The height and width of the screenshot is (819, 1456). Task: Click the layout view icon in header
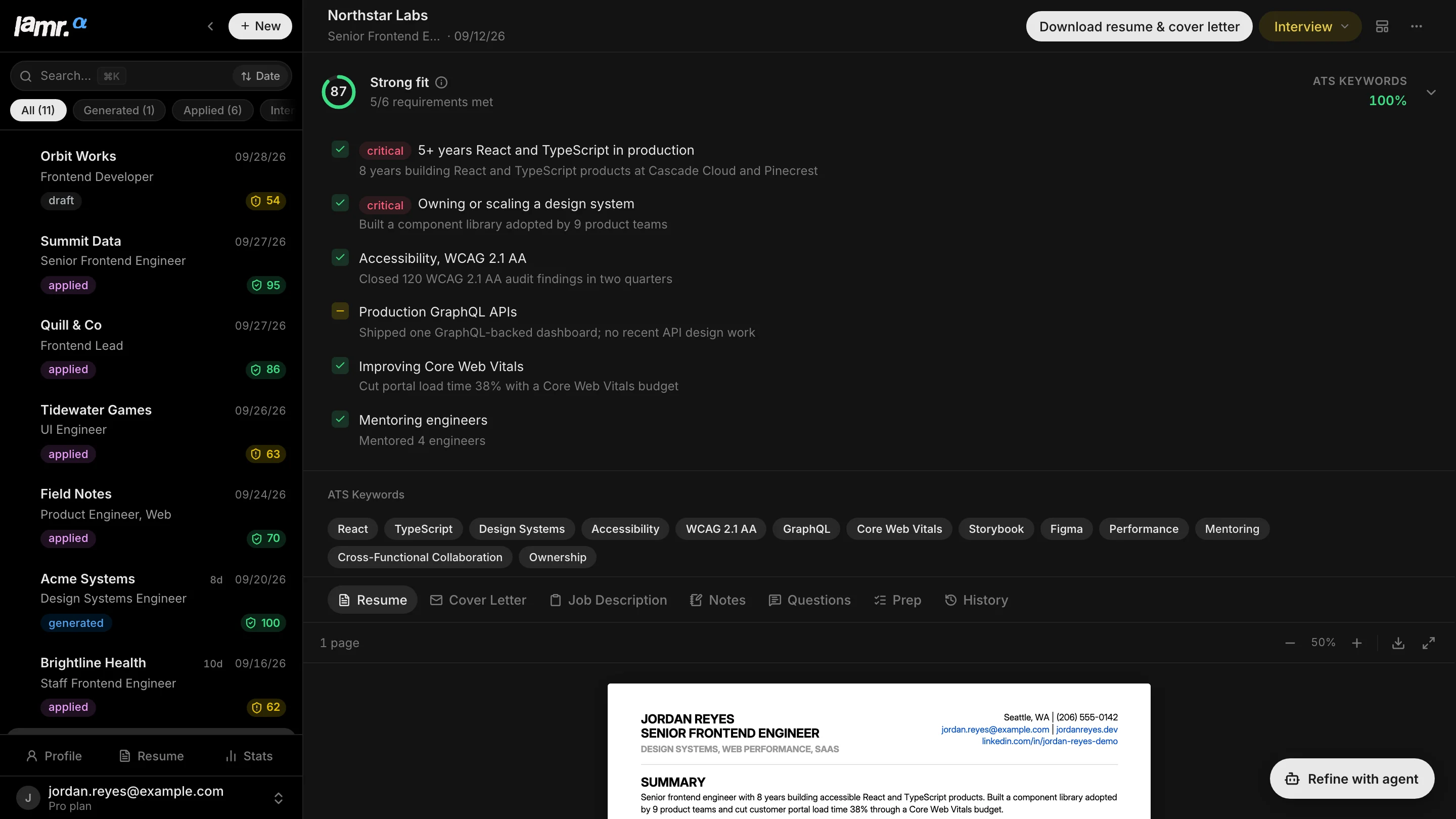[1382, 27]
